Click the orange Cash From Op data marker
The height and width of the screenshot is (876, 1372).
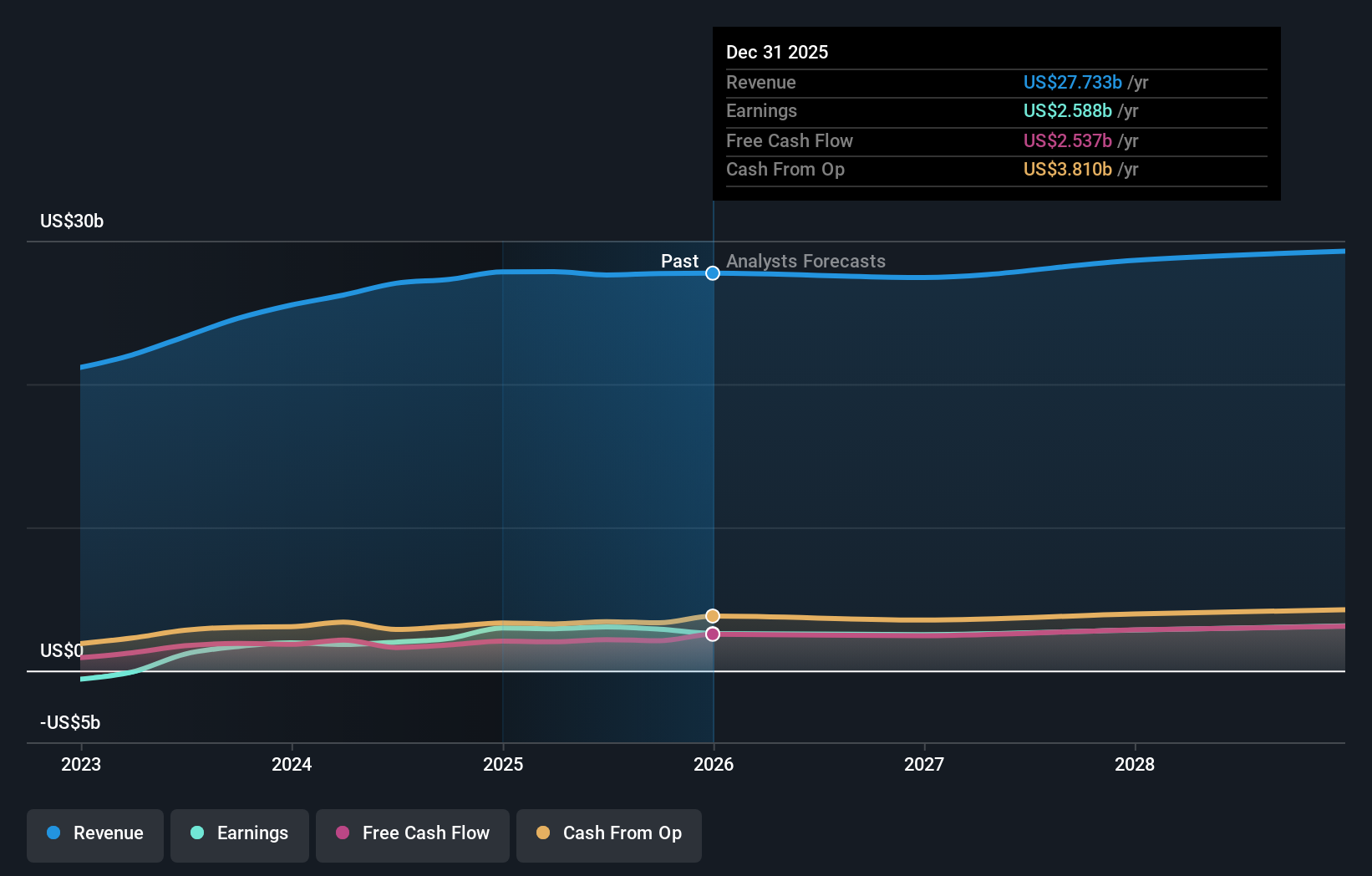click(713, 616)
